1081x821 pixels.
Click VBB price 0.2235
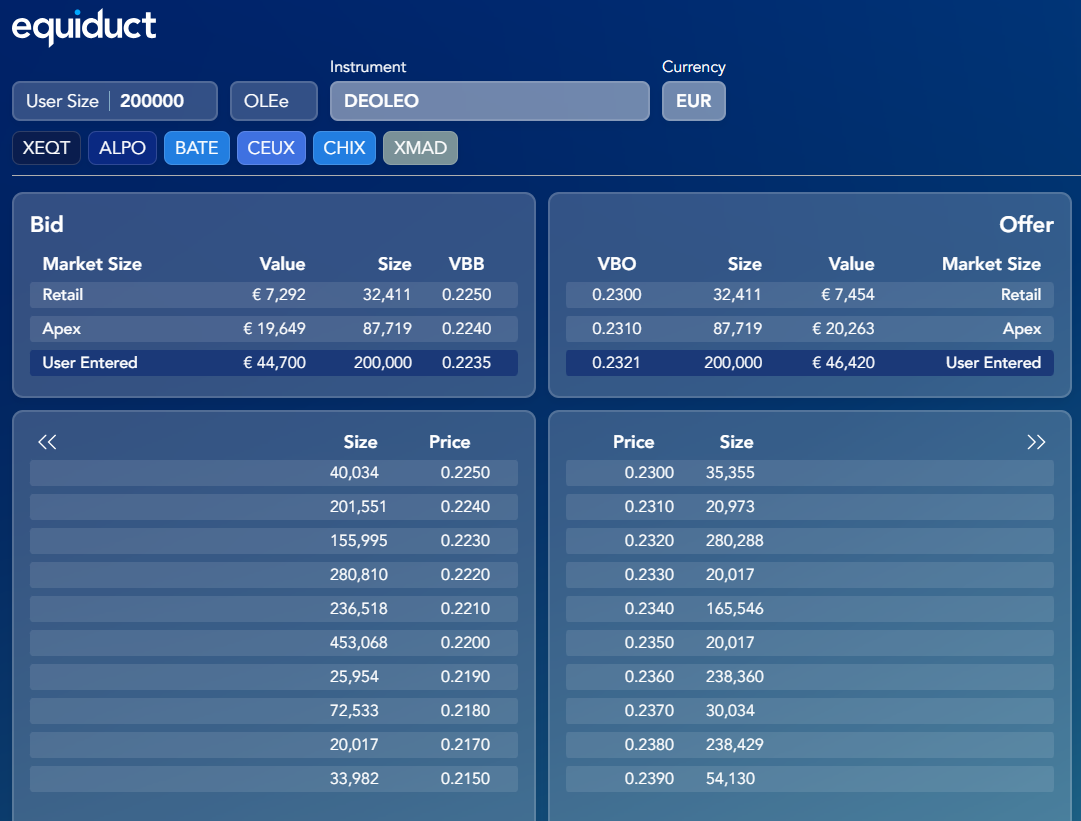coord(466,363)
